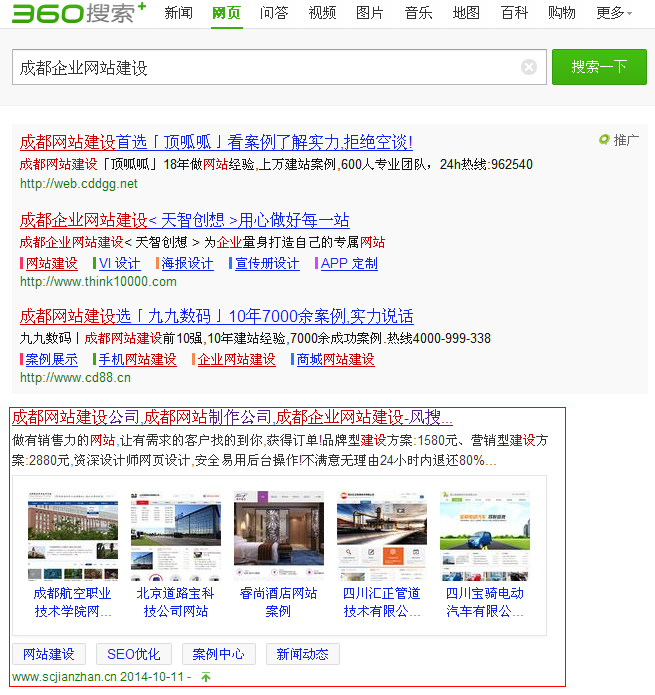Open the 顶呱呱 ad result title
The width and height of the screenshot is (655, 695).
216,142
